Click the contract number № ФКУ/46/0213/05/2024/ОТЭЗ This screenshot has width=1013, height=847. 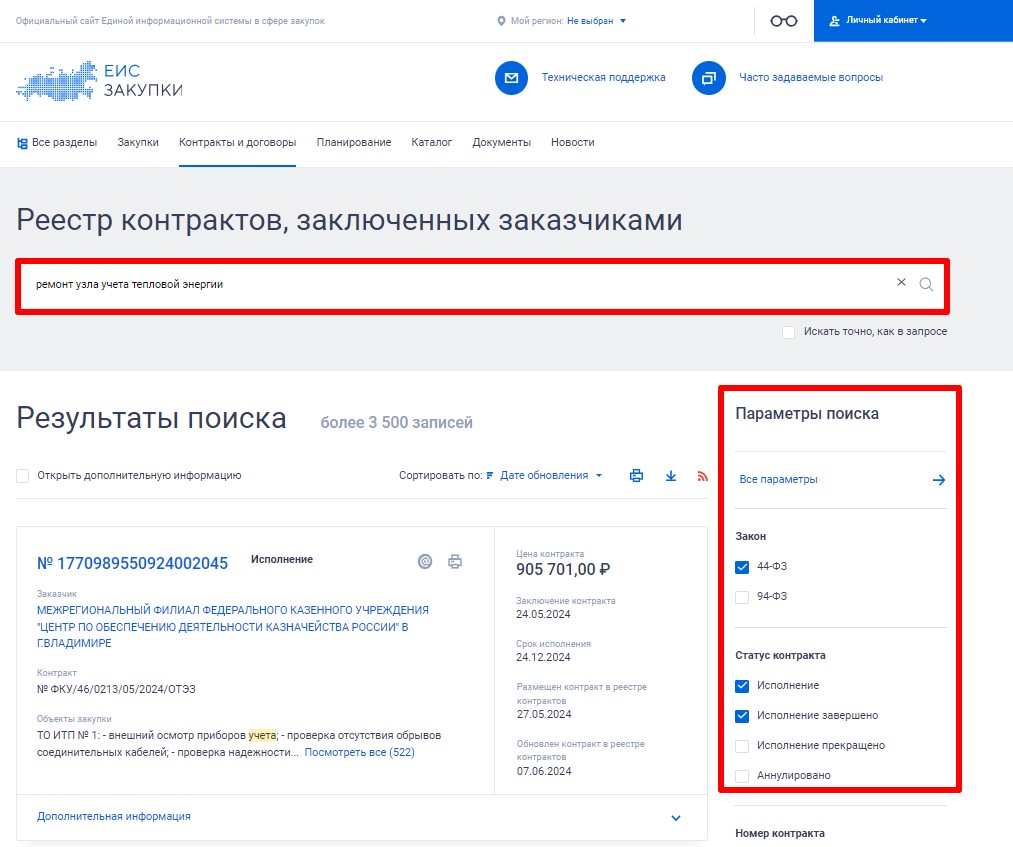116,689
